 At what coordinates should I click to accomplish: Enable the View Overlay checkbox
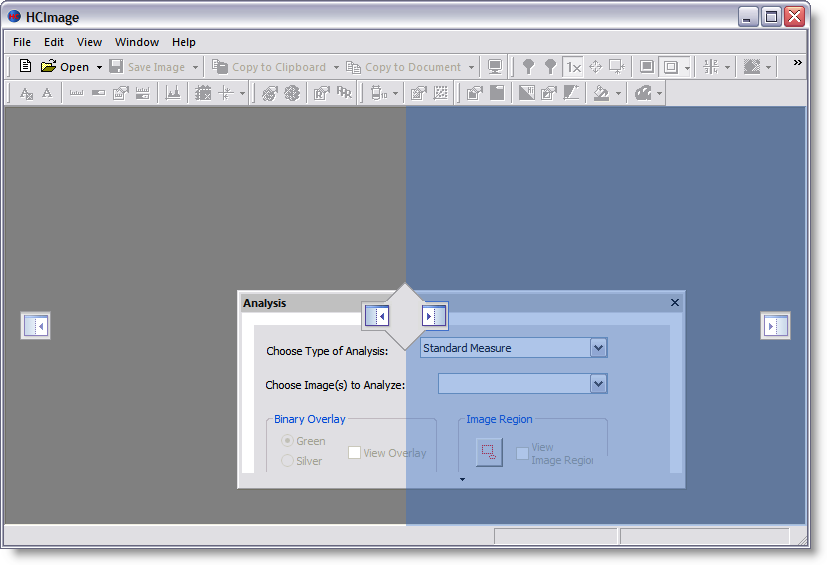tap(354, 453)
